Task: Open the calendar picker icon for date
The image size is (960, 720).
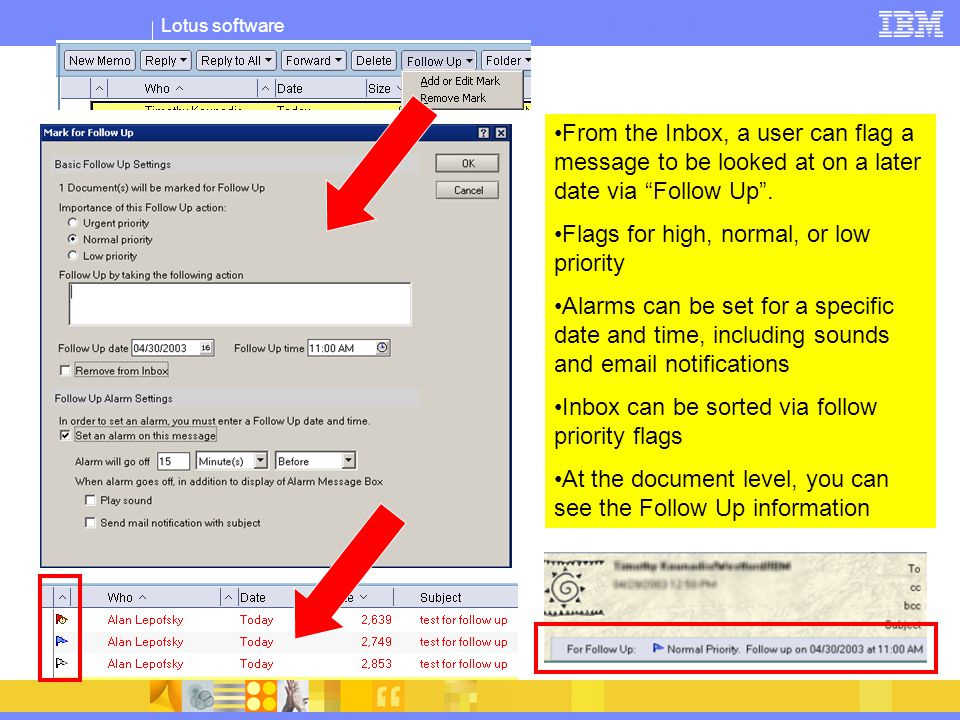Action: click(x=206, y=348)
